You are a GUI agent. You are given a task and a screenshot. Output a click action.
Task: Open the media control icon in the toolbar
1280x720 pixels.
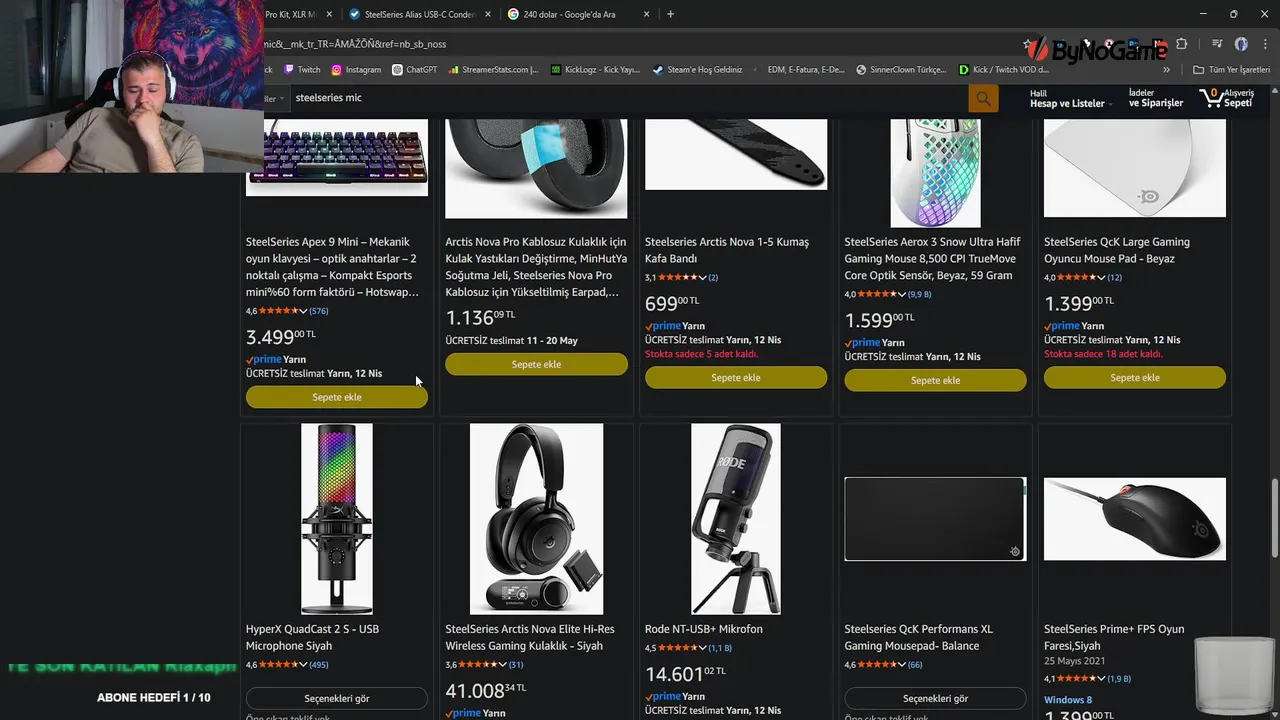pos(1217,44)
